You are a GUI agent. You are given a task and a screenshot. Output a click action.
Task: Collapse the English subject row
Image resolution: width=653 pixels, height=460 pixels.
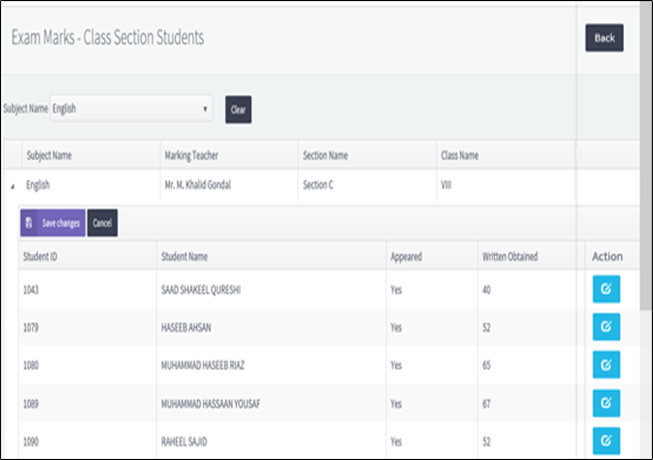click(13, 186)
